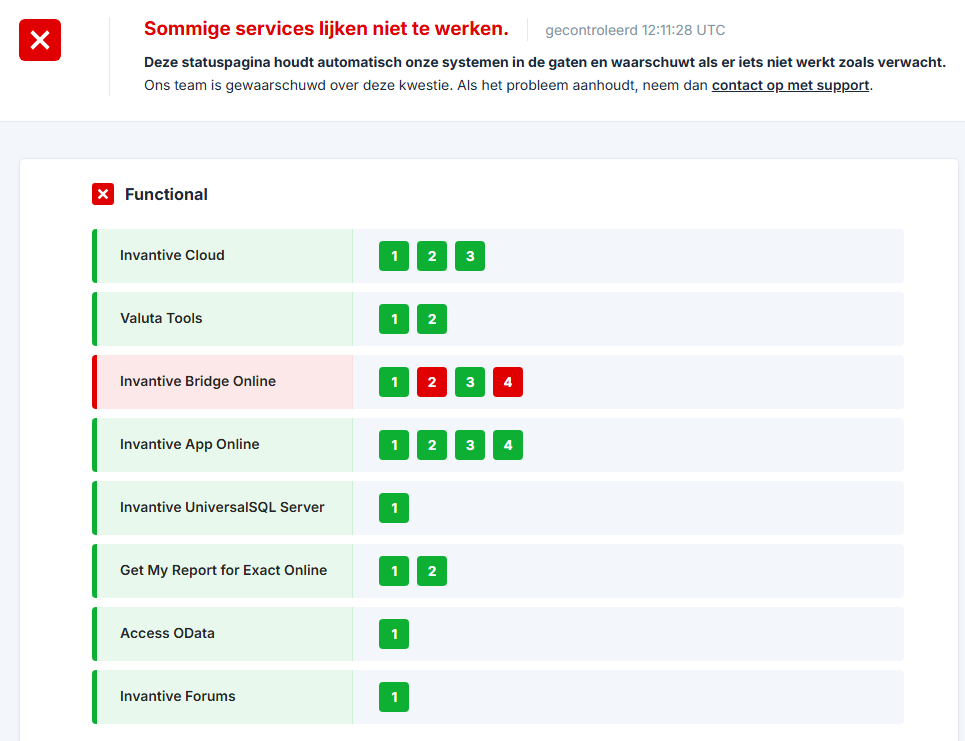Click the red X icon beside Functional
Screen dimensions: 965x741
point(103,194)
